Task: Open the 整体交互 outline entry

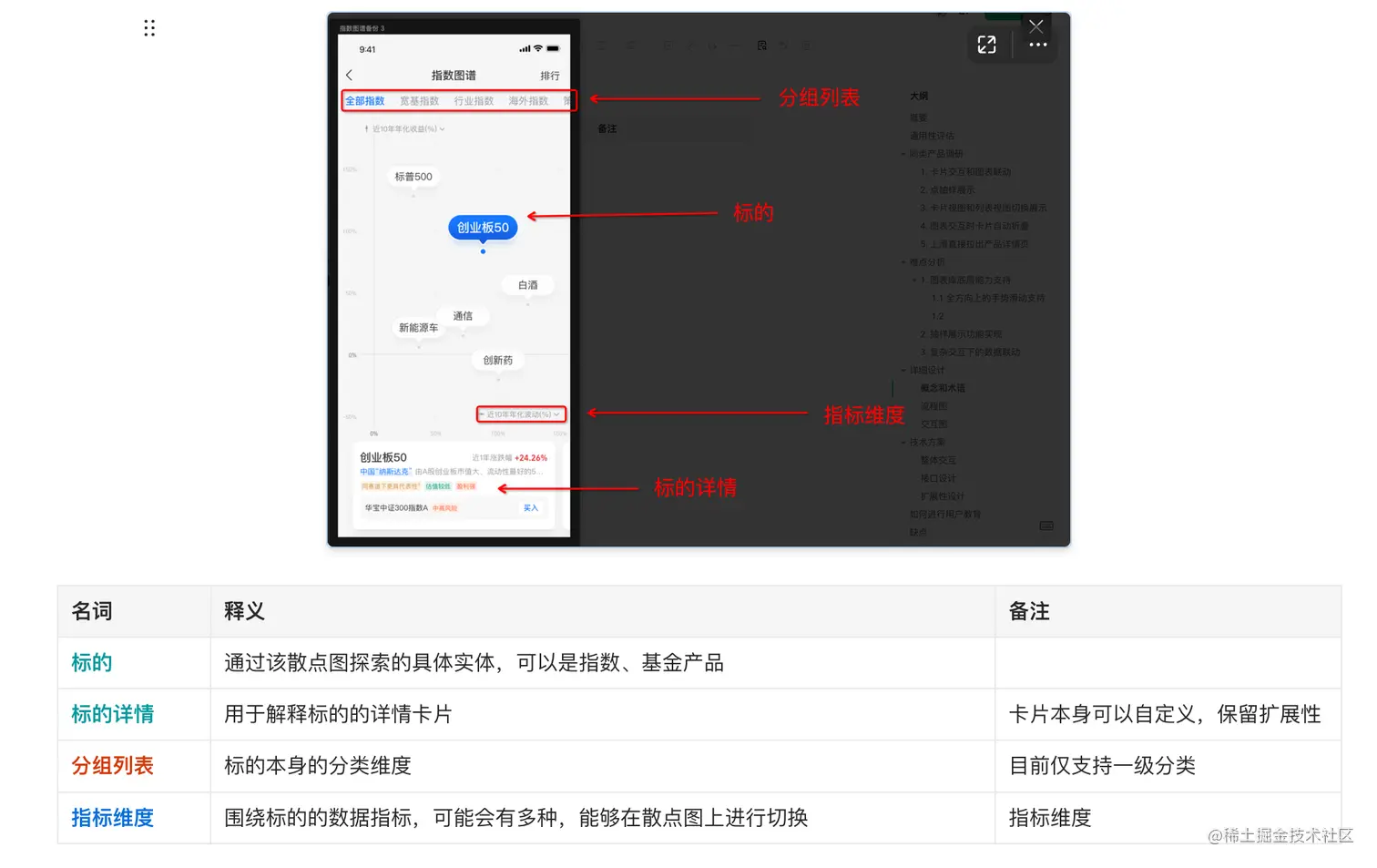Action: (938, 461)
